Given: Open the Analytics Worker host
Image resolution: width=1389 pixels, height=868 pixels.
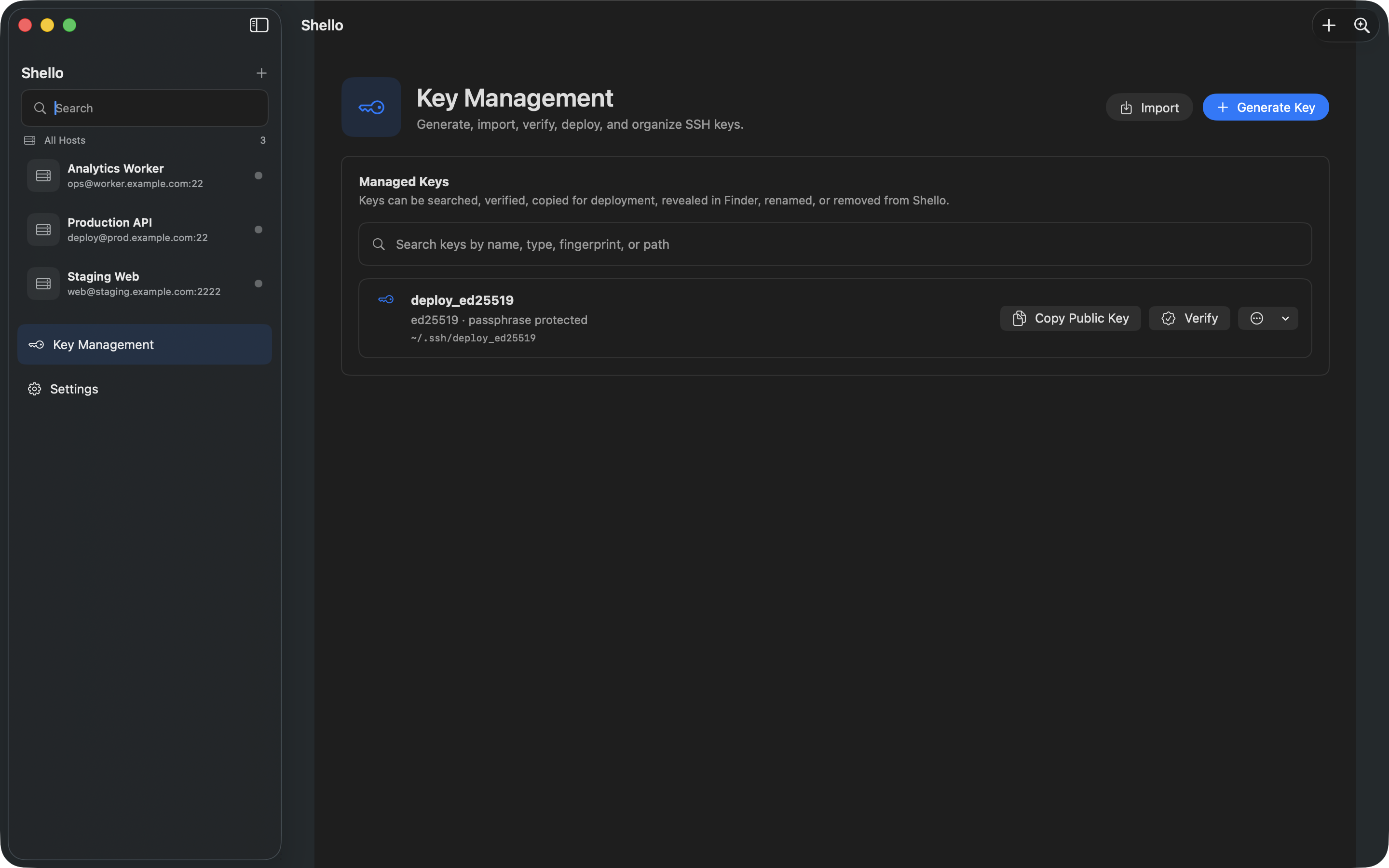Looking at the screenshot, I should [x=145, y=176].
